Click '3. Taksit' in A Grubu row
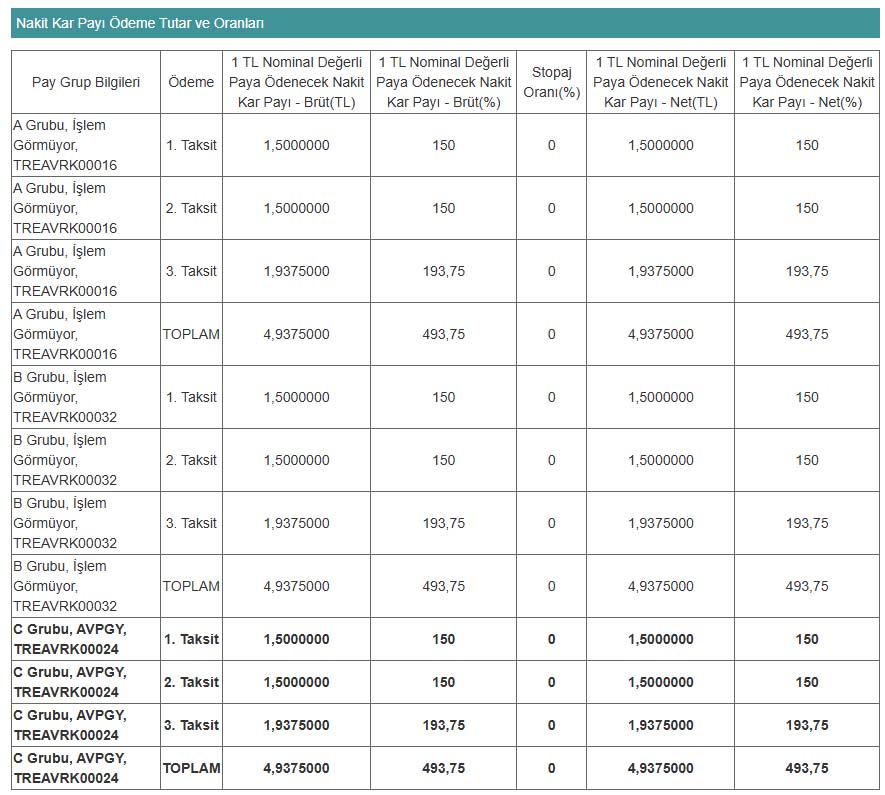The width and height of the screenshot is (885, 795). pyautogui.click(x=191, y=271)
